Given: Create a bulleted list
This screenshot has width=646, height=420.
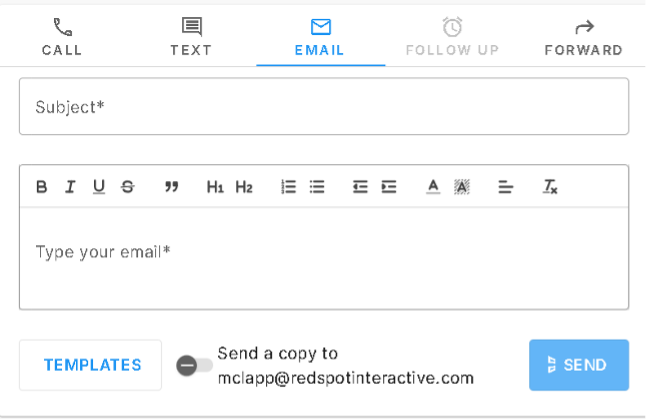Looking at the screenshot, I should tap(317, 187).
